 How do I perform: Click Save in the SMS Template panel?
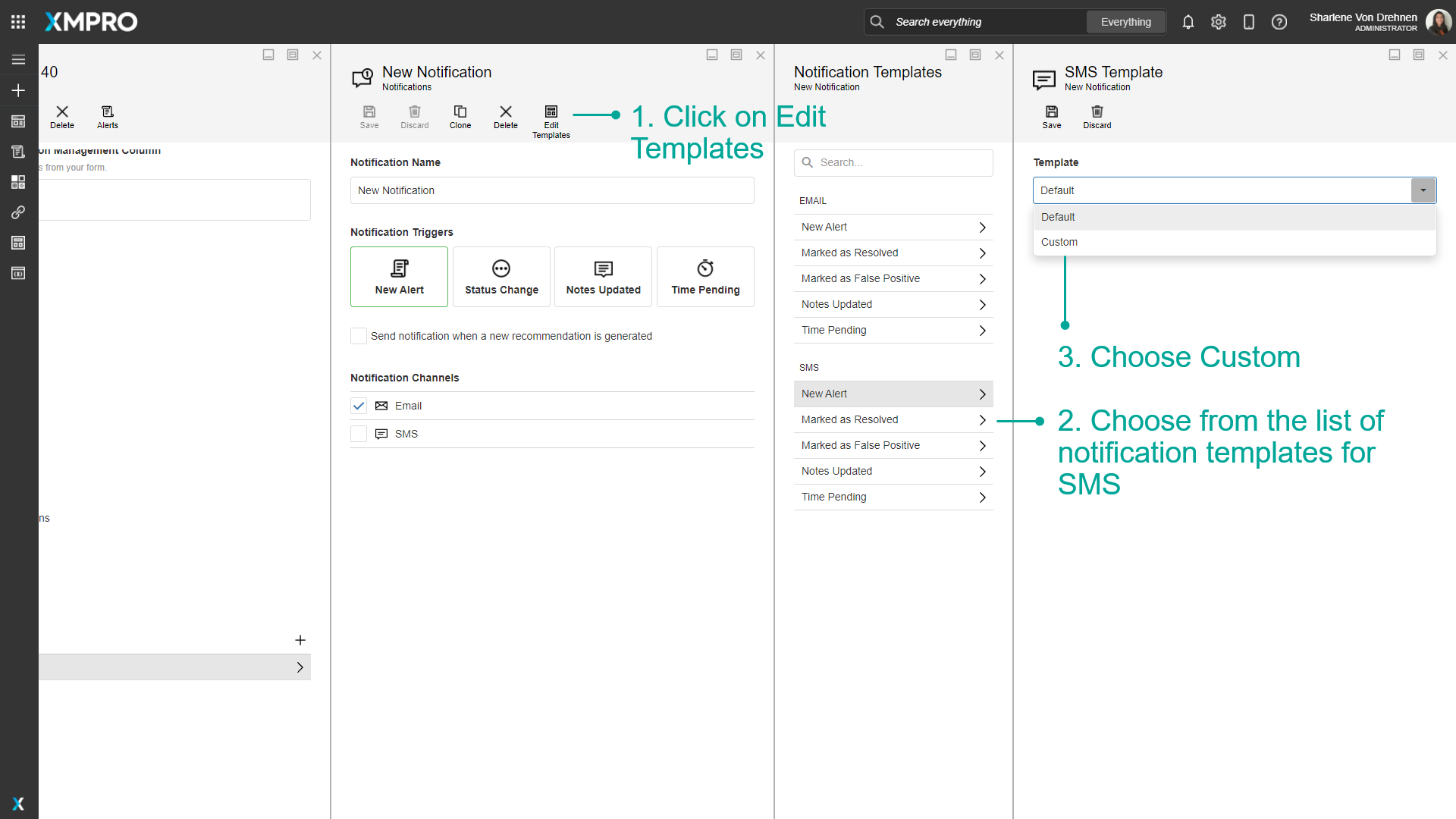(x=1051, y=117)
